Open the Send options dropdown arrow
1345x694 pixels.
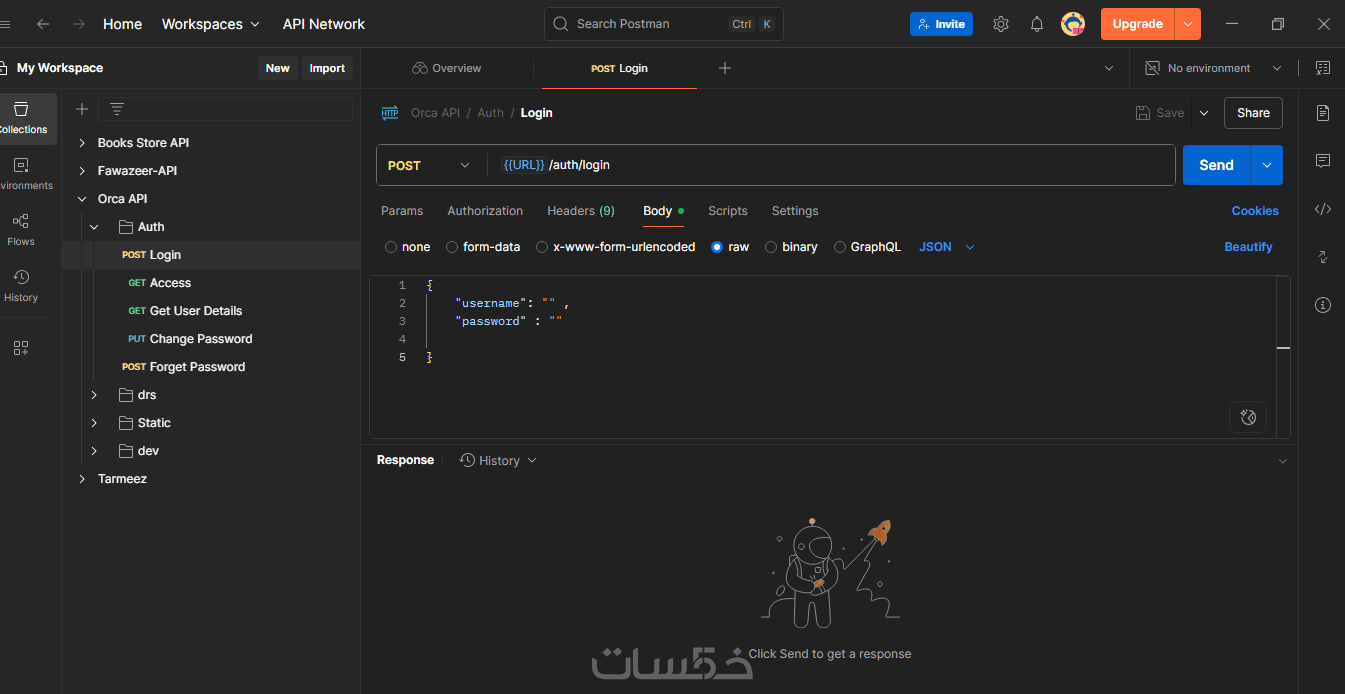point(1267,165)
